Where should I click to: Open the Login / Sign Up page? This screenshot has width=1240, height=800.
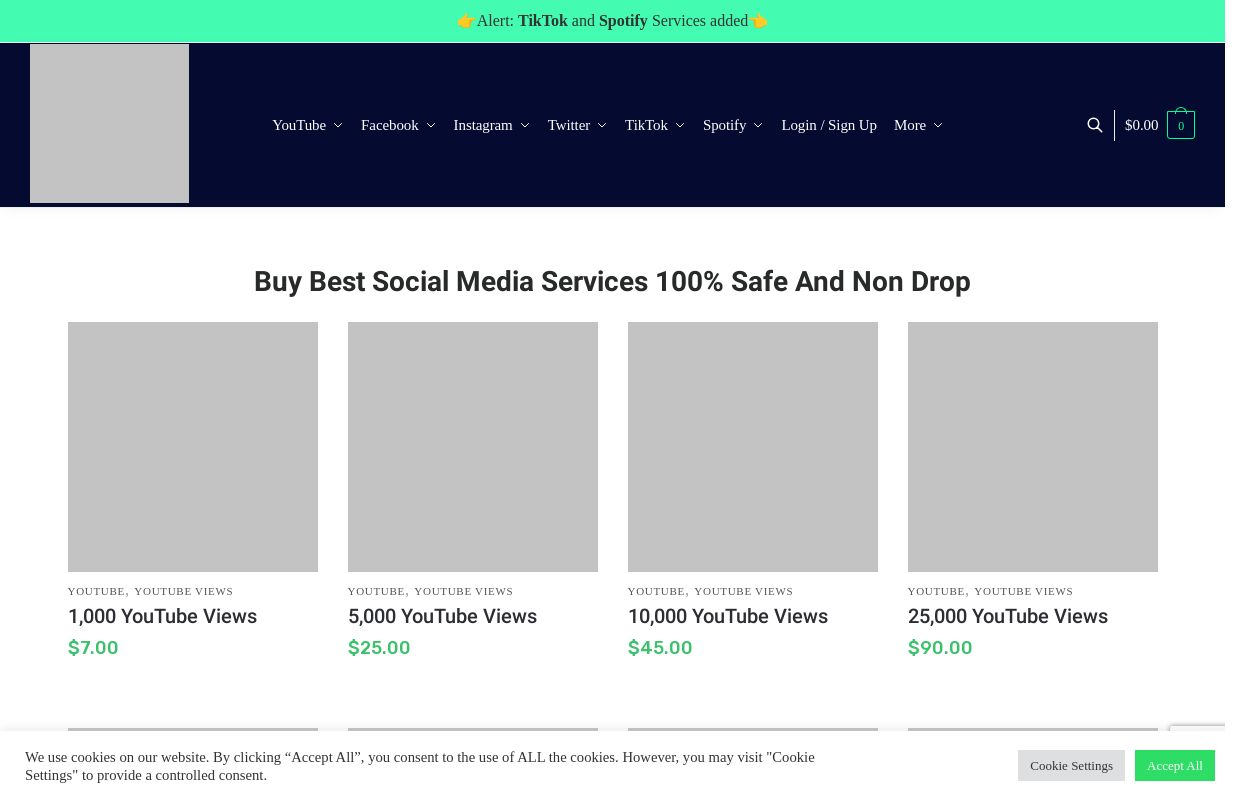coord(828,125)
